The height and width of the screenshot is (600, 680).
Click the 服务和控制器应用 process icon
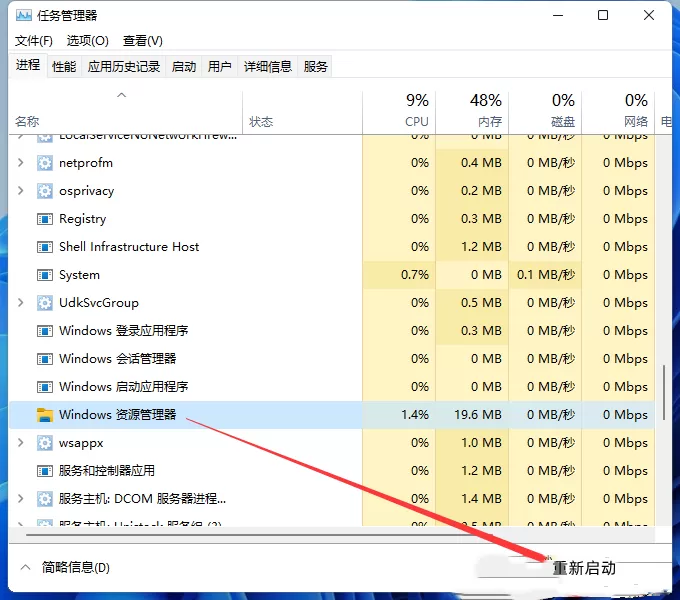45,471
